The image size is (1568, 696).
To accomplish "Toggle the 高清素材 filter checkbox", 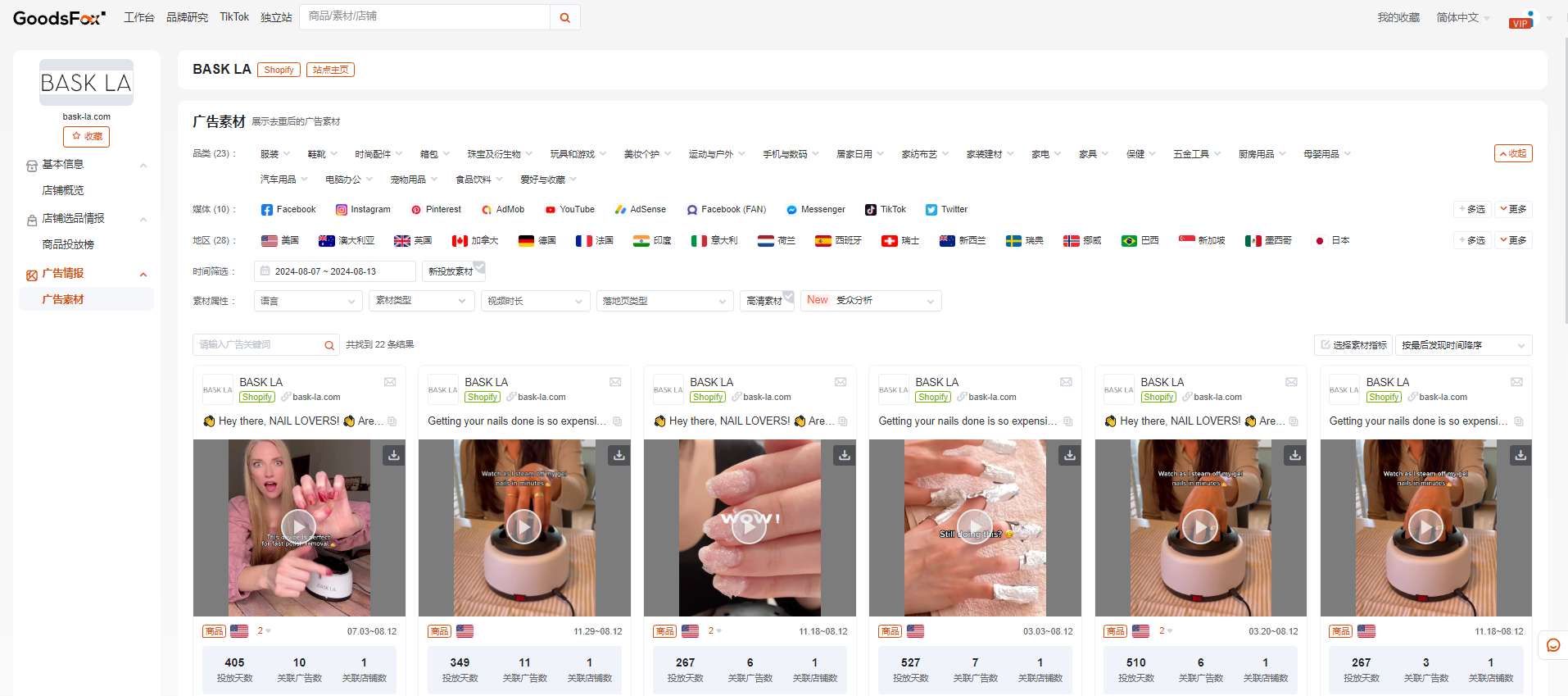I will click(x=767, y=301).
